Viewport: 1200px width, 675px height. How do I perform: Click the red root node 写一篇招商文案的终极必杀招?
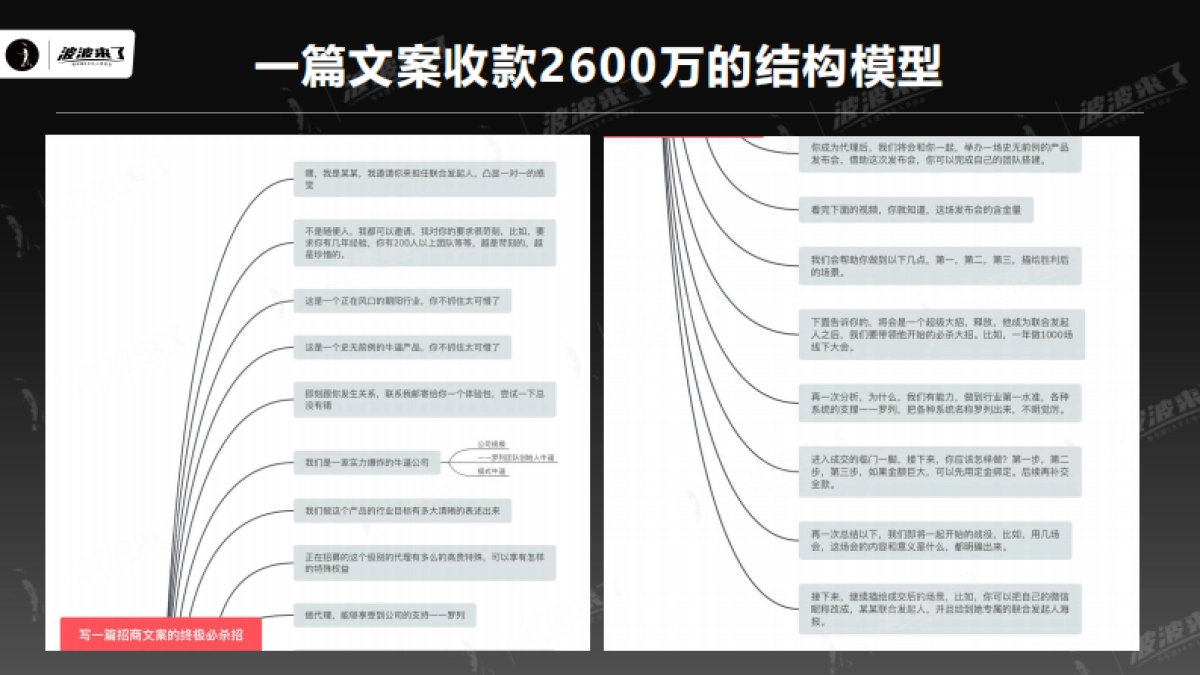click(x=160, y=633)
